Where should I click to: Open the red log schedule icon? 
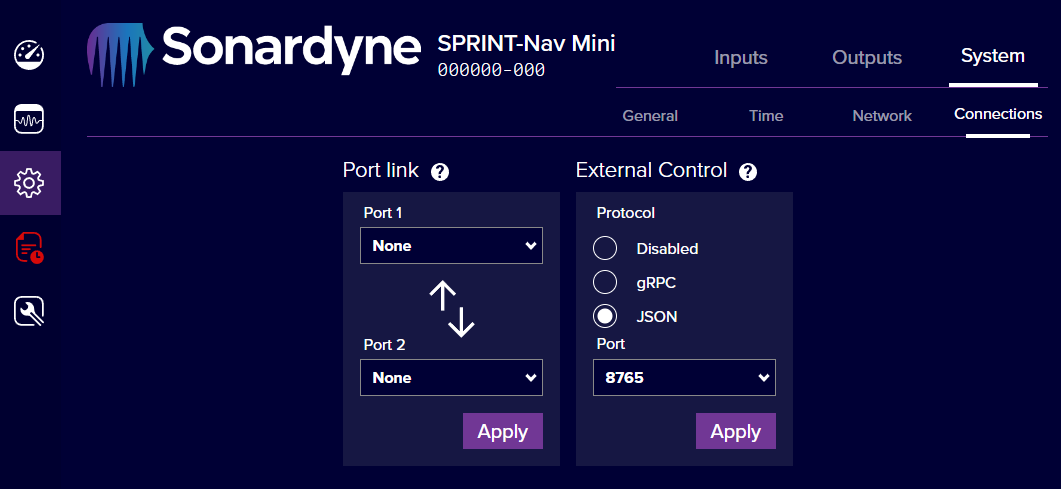click(x=29, y=248)
